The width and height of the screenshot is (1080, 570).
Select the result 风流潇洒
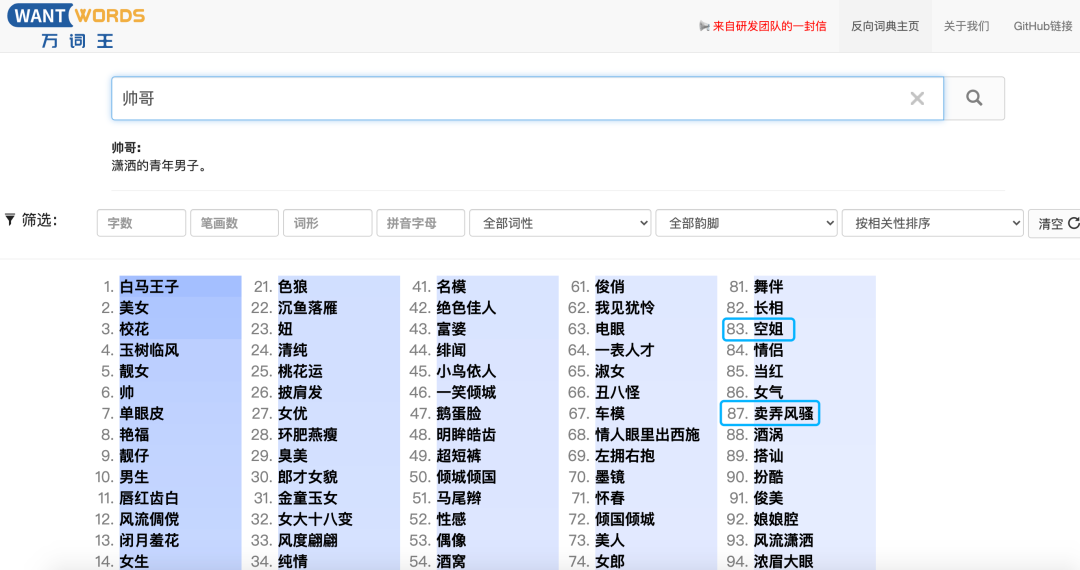click(783, 540)
